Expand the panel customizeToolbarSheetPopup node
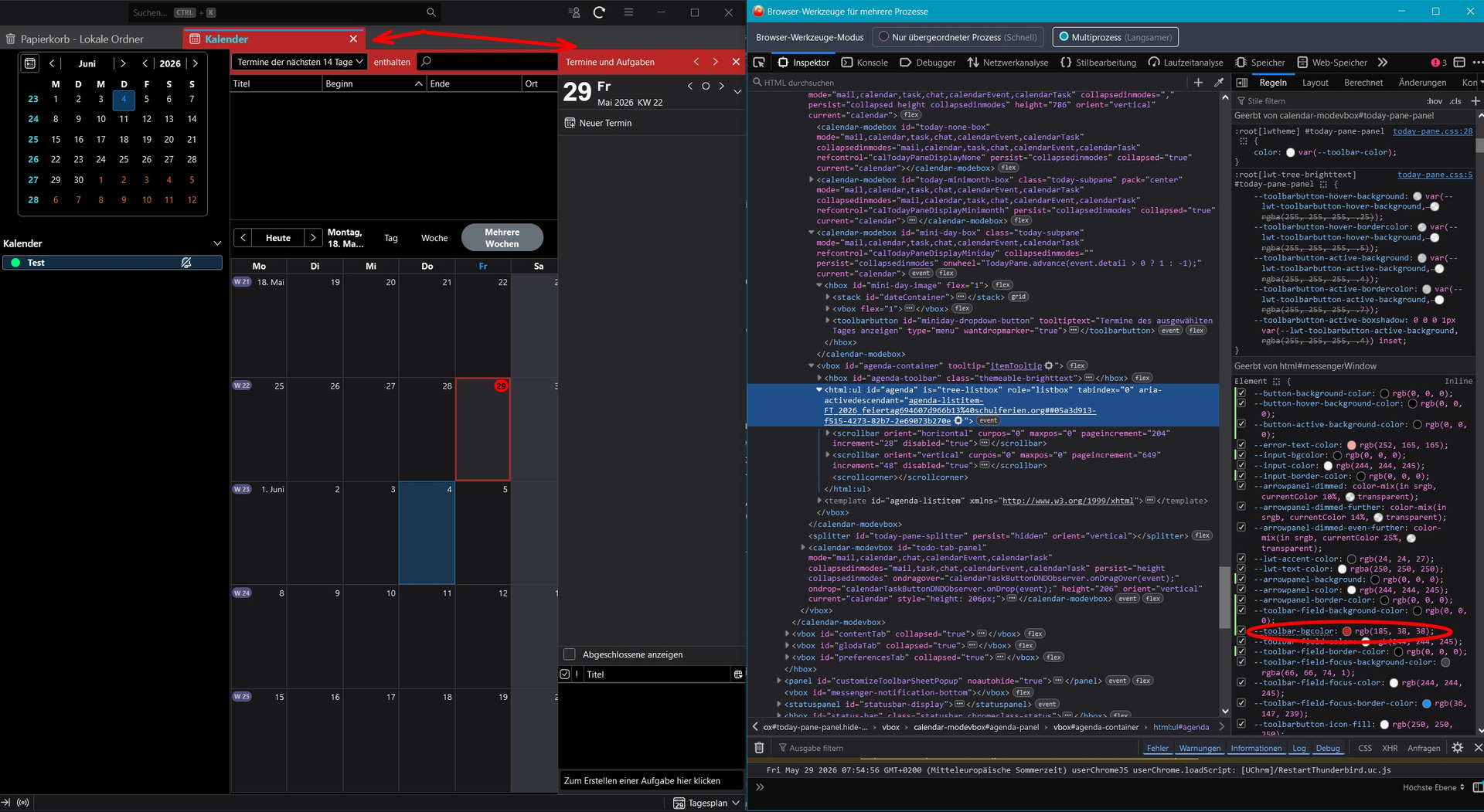Viewport: 1484px width, 812px height. point(779,681)
